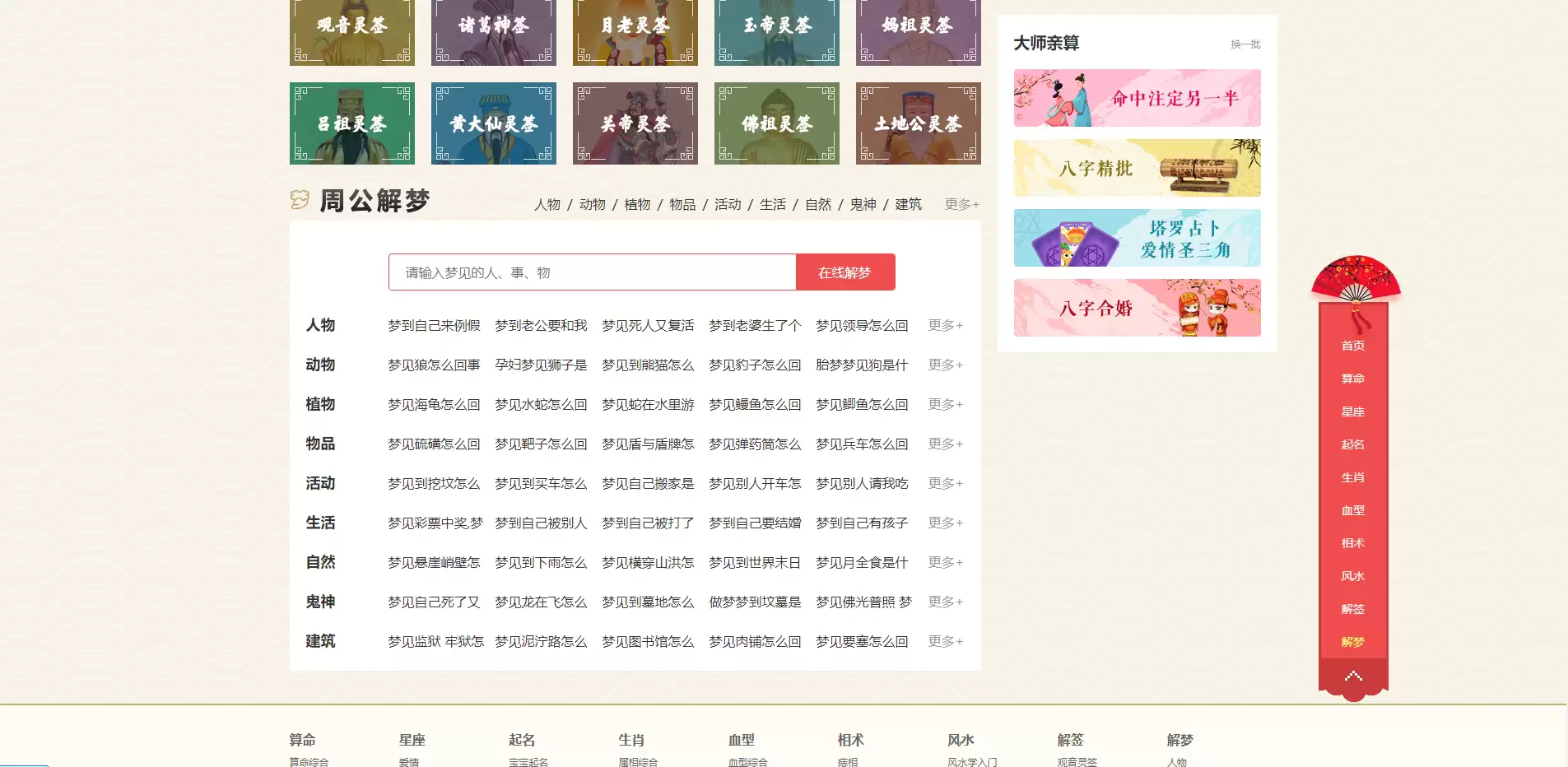Image resolution: width=1568 pixels, height=767 pixels.
Task: Expand 更多+ in the 自然 row
Action: (x=946, y=562)
